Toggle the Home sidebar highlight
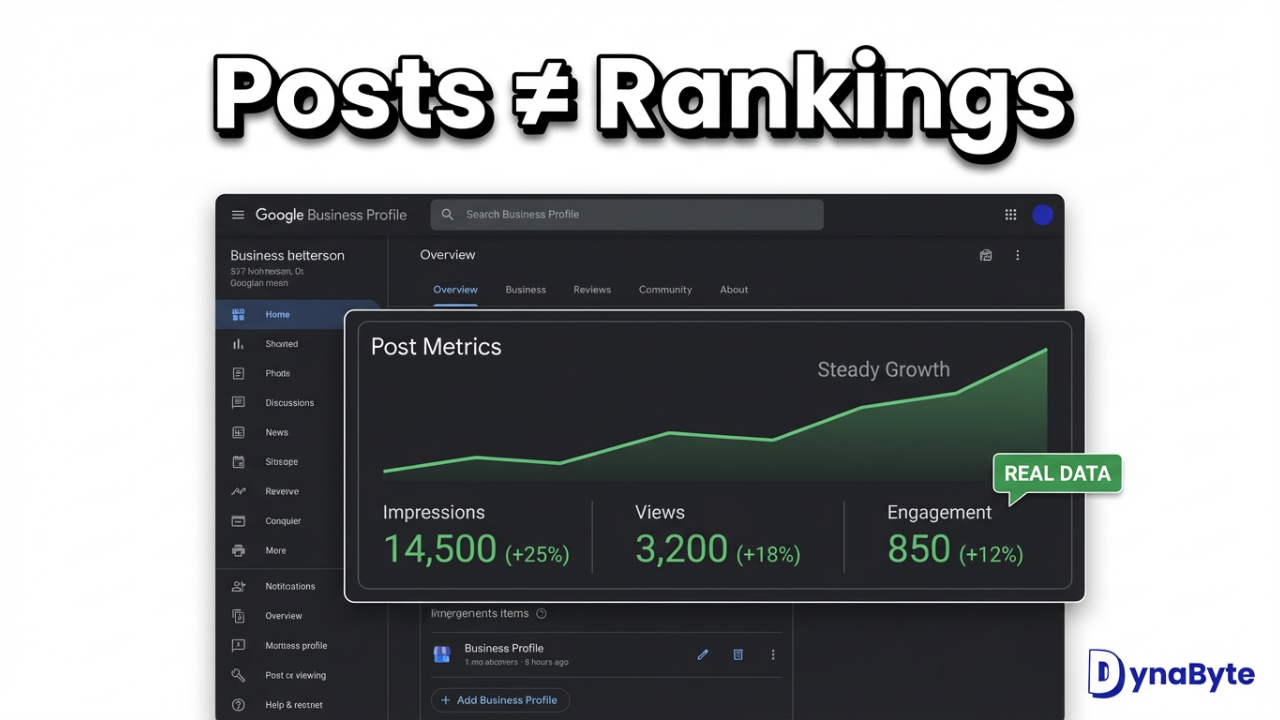 pyautogui.click(x=277, y=314)
